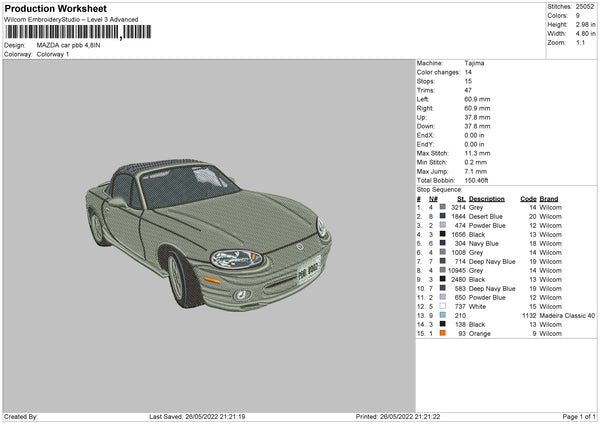Click the 'Down:' extent label
Screen dimensions: 600x424
coord(426,126)
